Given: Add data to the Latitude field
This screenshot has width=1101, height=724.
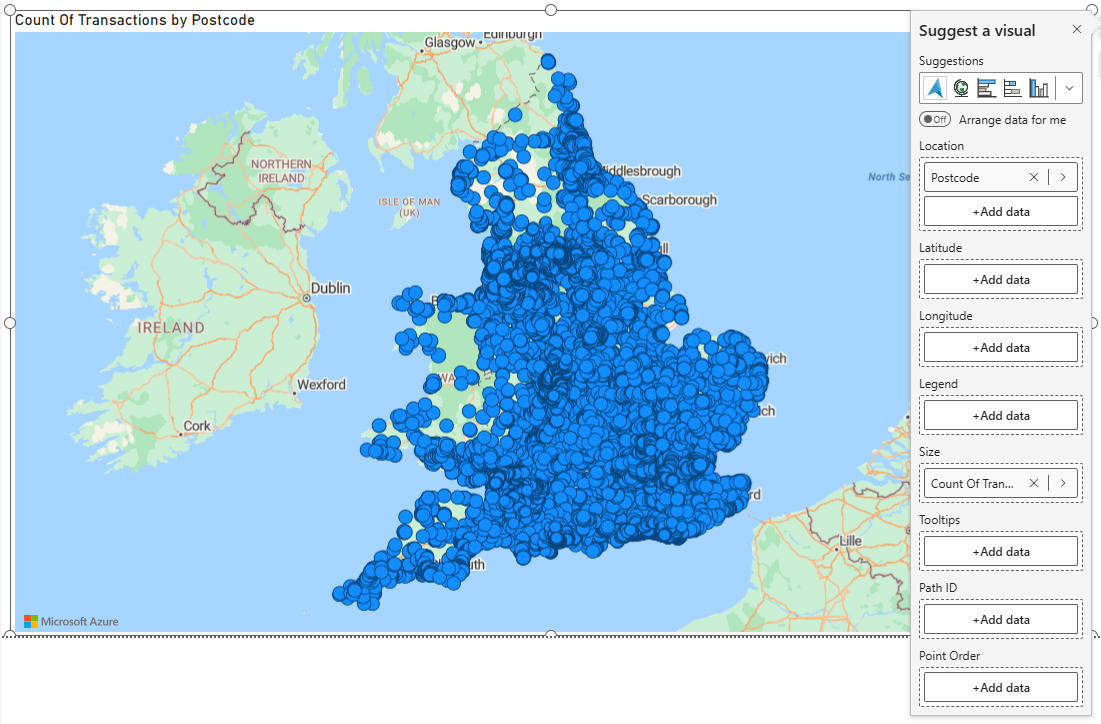Looking at the screenshot, I should [1000, 279].
